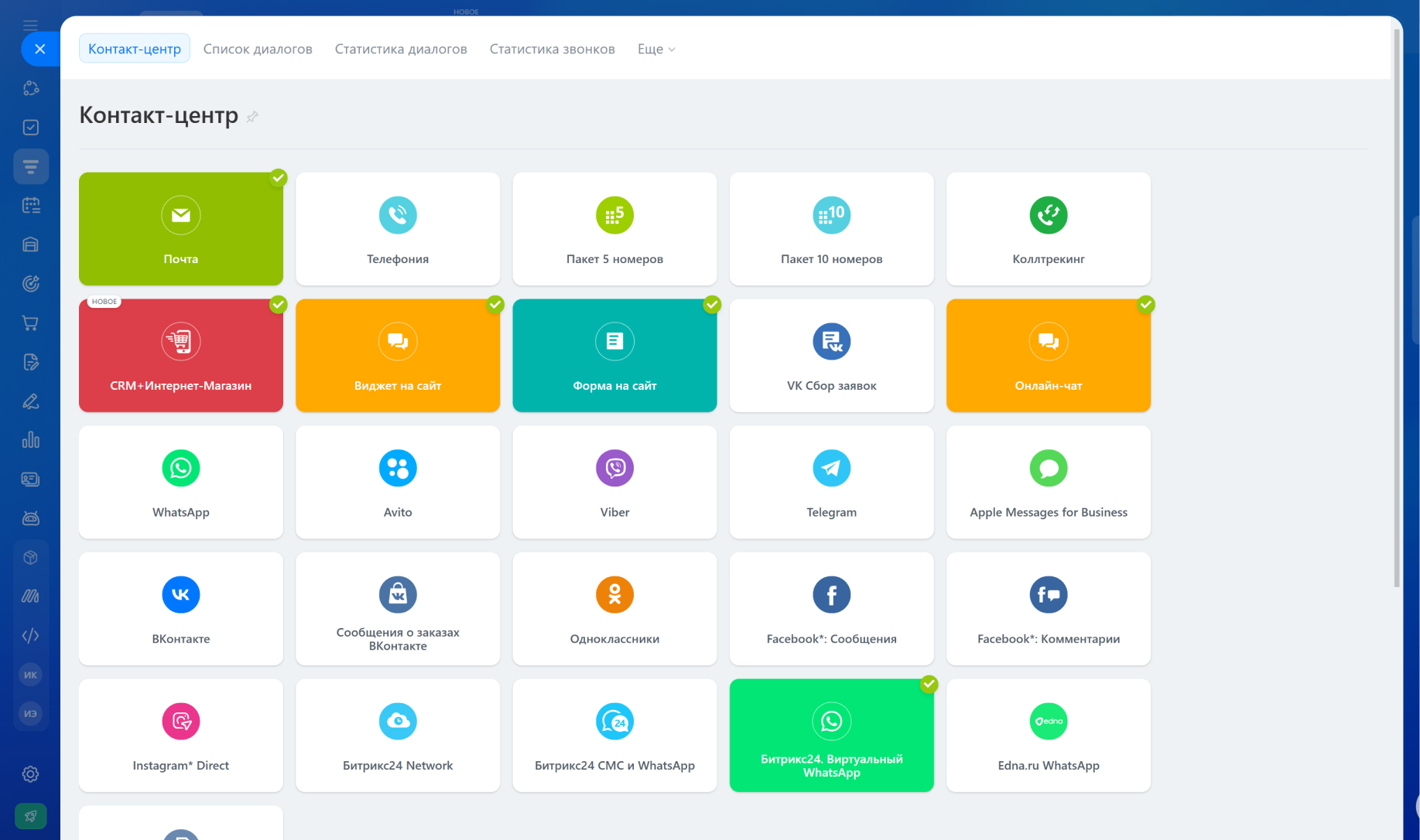The image size is (1420, 840).
Task: Connect the Одноклассники channel tile
Action: (614, 609)
